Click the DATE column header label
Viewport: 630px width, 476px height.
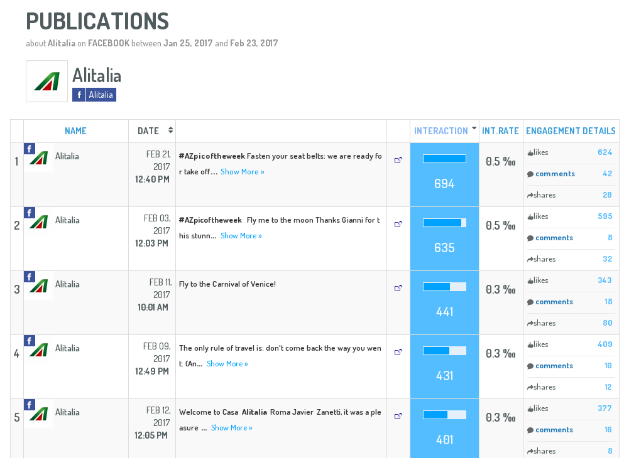148,131
